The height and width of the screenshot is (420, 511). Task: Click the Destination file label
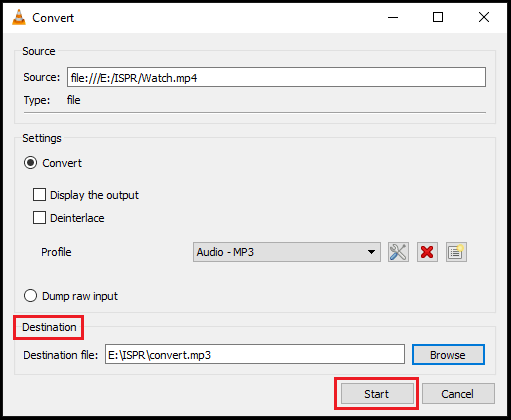point(60,355)
